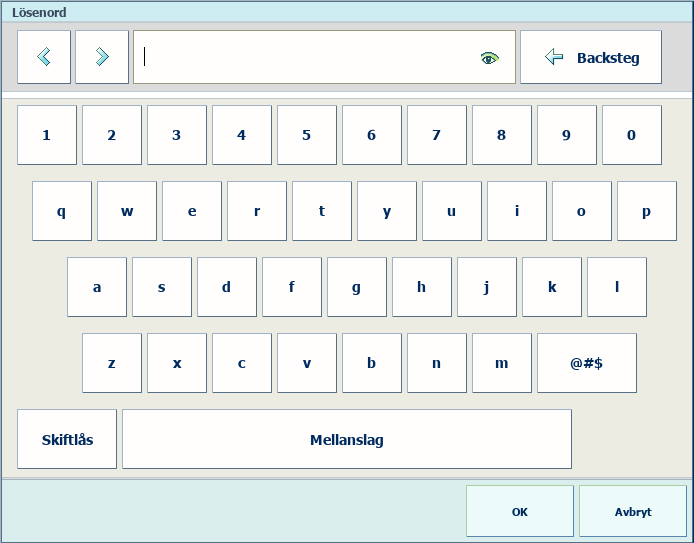Insert a space with Mellanslag key
Image resolution: width=694 pixels, height=543 pixels.
tap(347, 439)
